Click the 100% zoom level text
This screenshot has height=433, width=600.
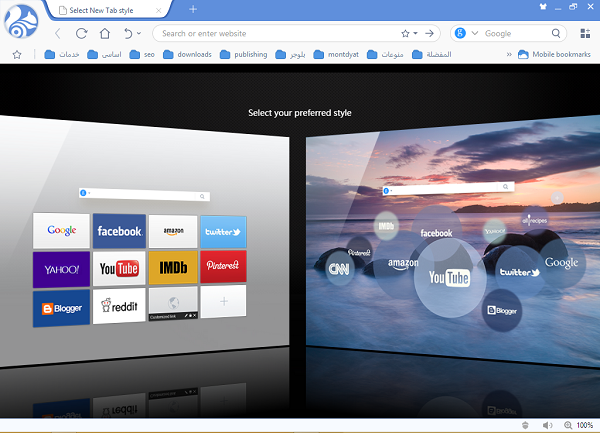point(585,425)
